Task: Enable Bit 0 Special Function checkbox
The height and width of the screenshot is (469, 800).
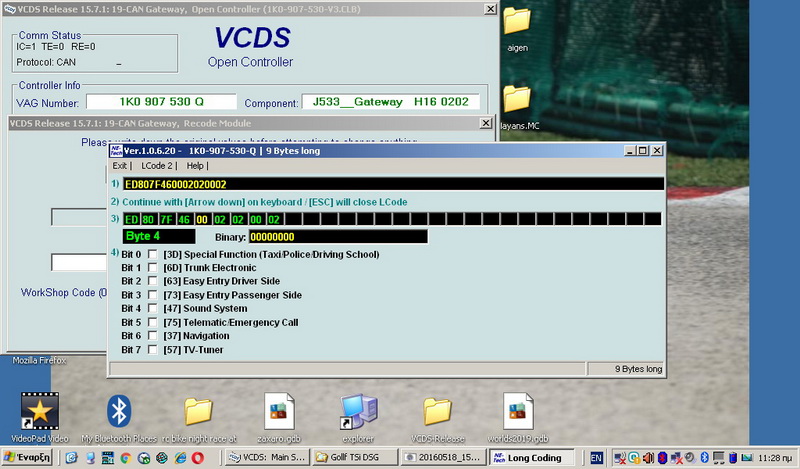Action: click(x=152, y=254)
